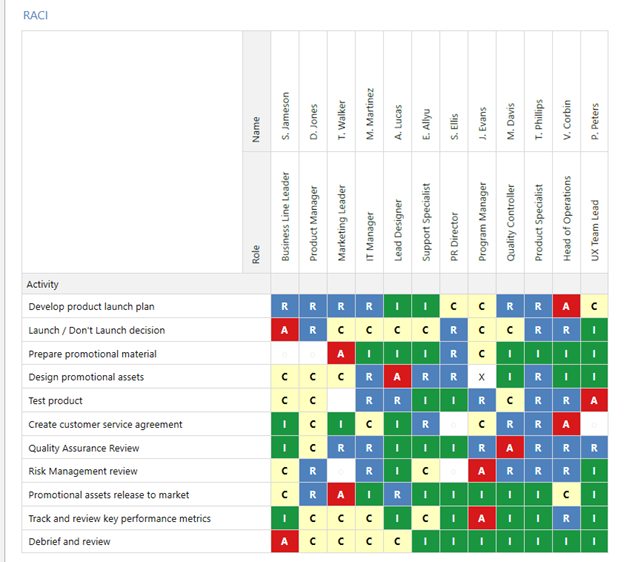Select A. Lucas's red A in Design promotional assets
This screenshot has width=624, height=562.
[x=397, y=377]
